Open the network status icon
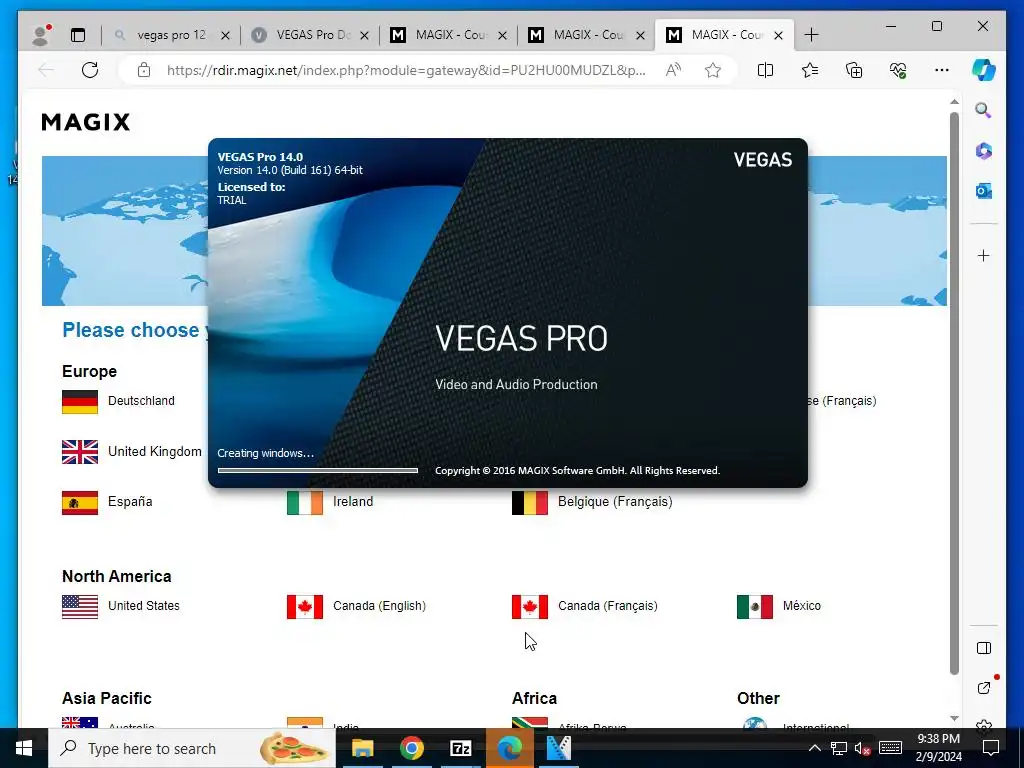1024x768 pixels. [x=839, y=748]
